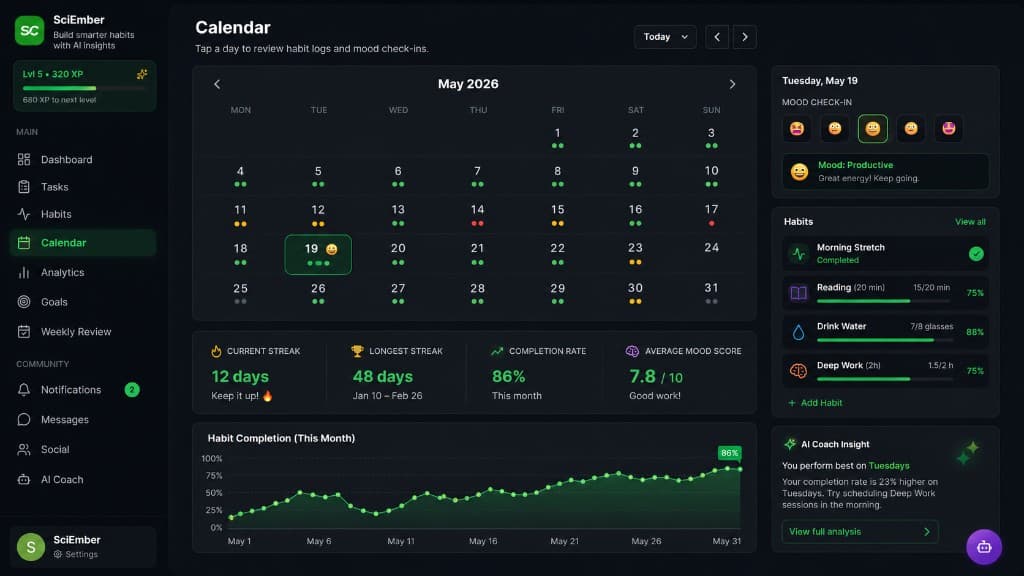Open Tasks in the sidebar
1024x576 pixels.
(x=83, y=187)
